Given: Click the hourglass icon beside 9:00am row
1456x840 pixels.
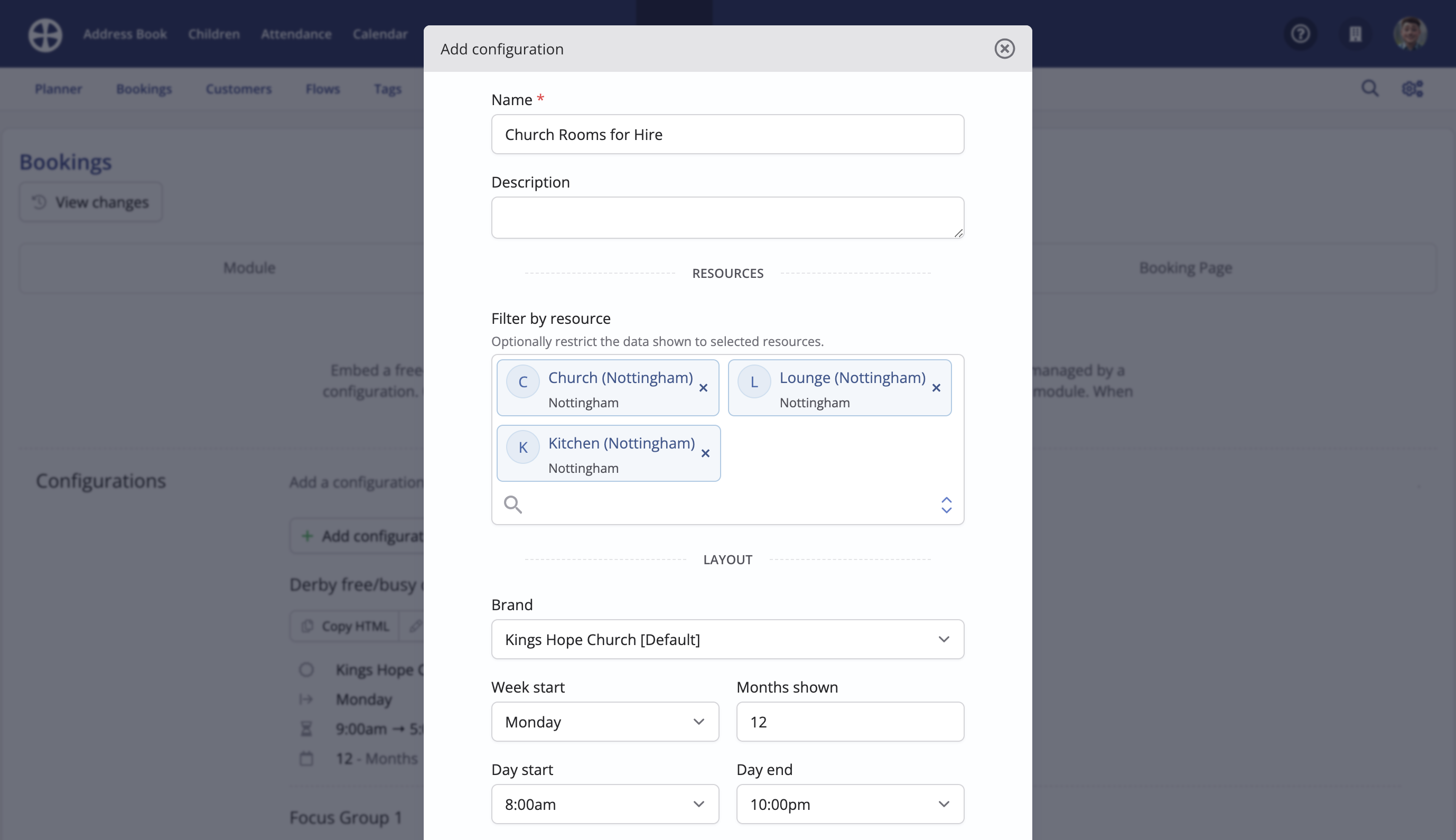Looking at the screenshot, I should tap(306, 729).
